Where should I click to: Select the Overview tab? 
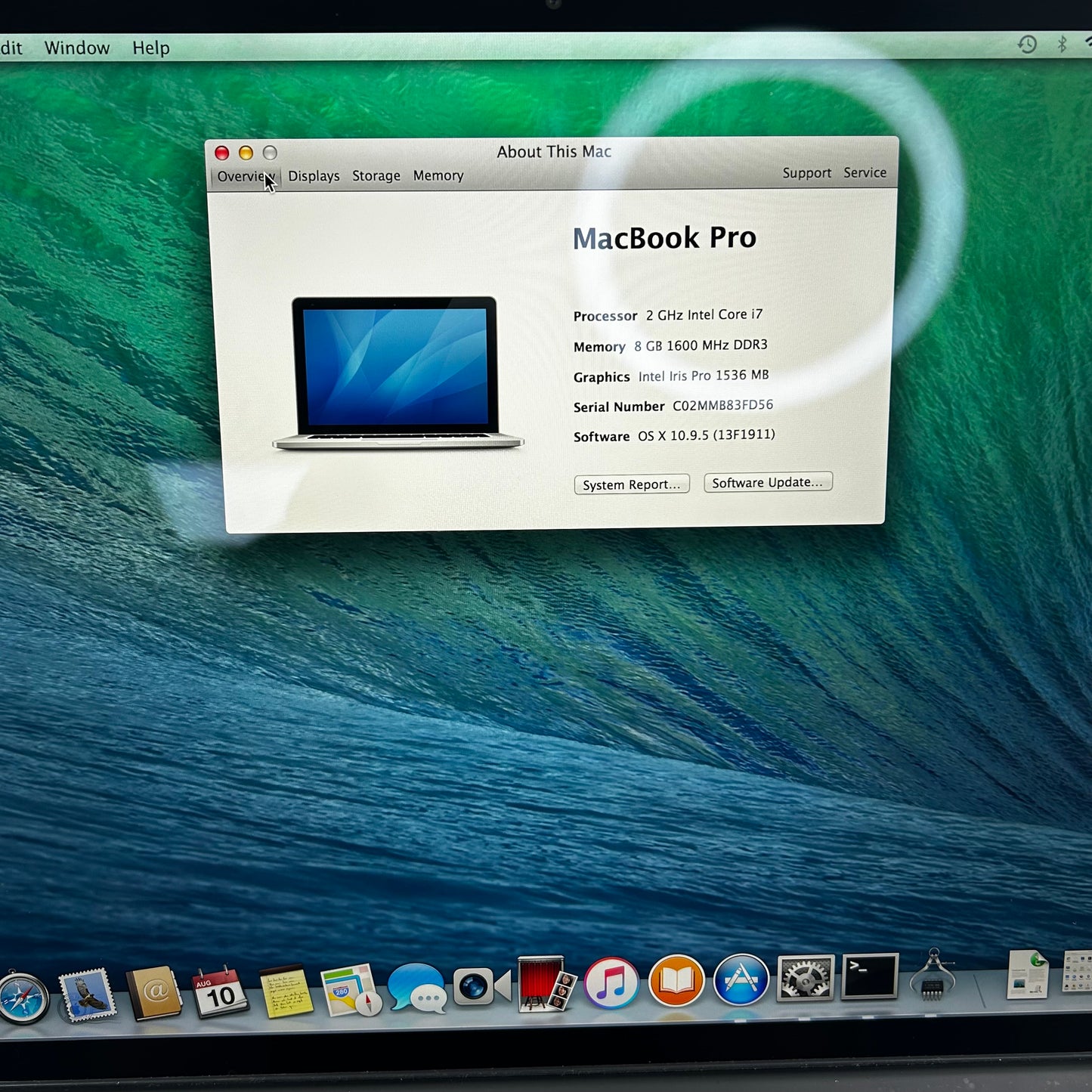point(246,176)
